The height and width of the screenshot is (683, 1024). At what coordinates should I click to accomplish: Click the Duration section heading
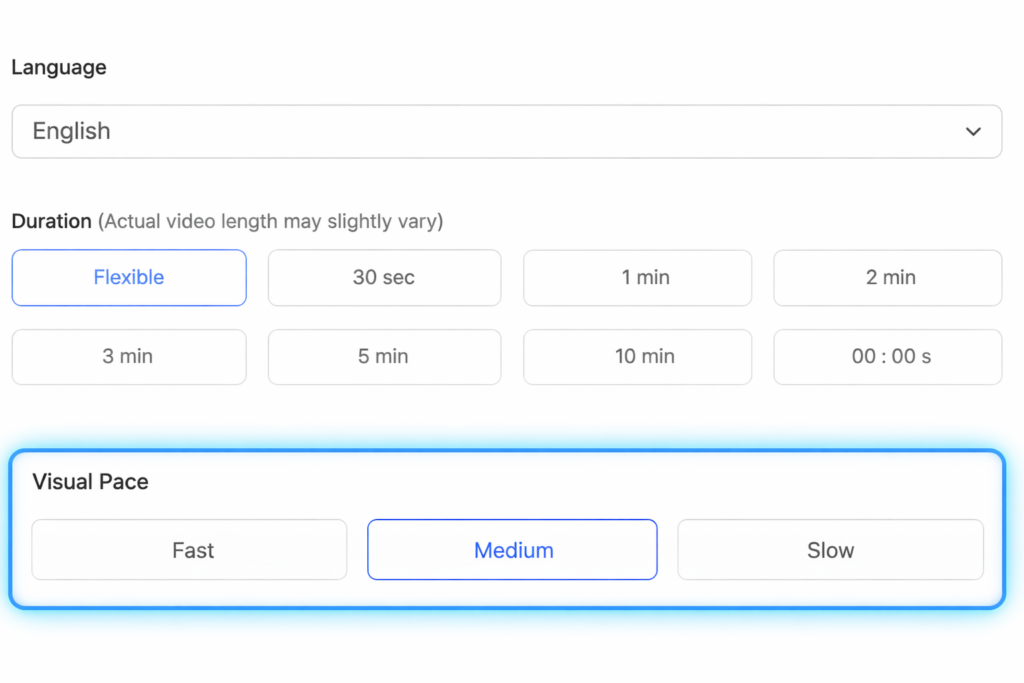tap(51, 221)
